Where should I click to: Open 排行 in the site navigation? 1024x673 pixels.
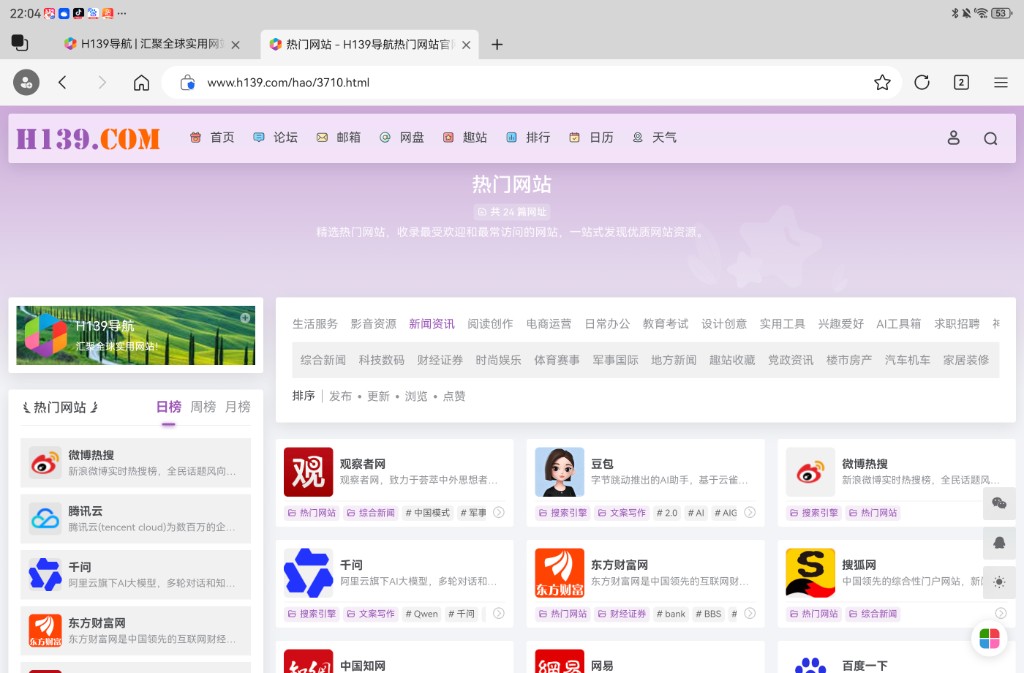[x=528, y=138]
